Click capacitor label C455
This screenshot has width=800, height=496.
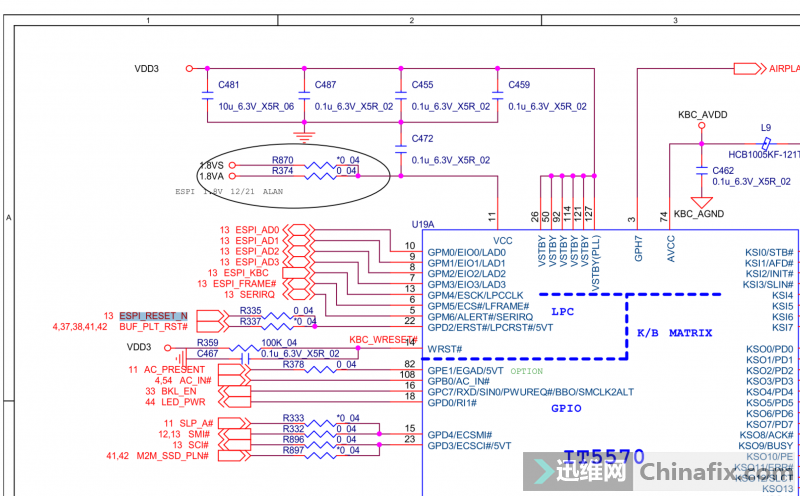click(x=422, y=85)
